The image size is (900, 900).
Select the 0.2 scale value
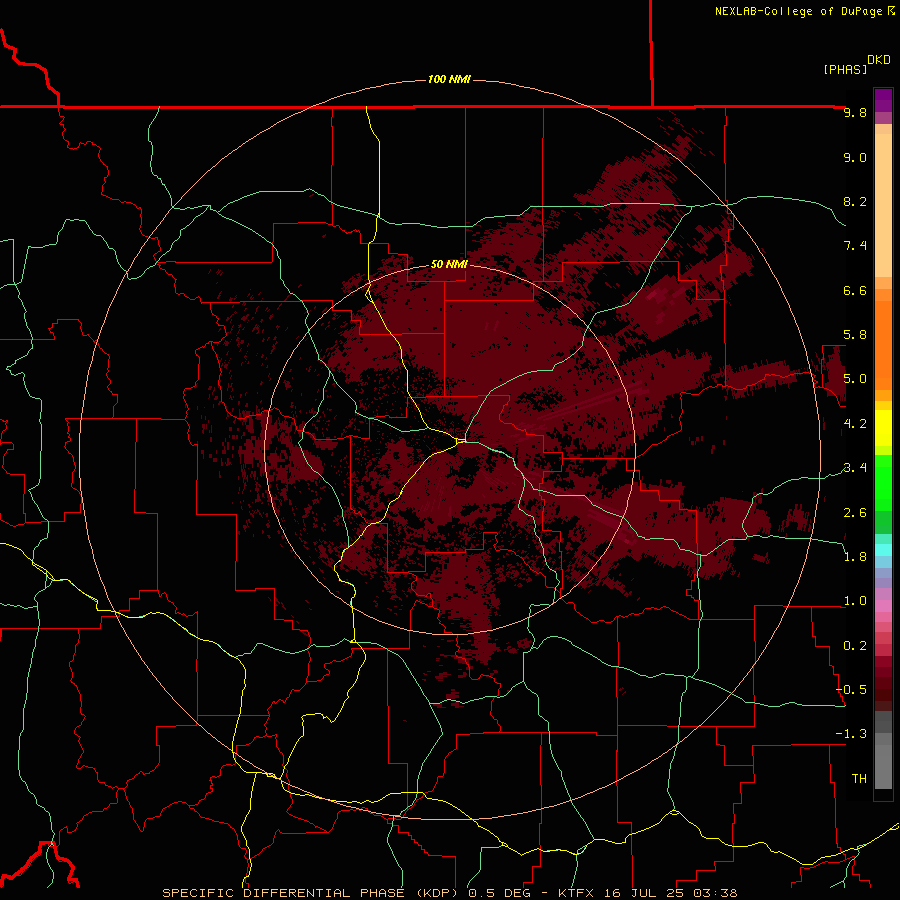click(855, 646)
